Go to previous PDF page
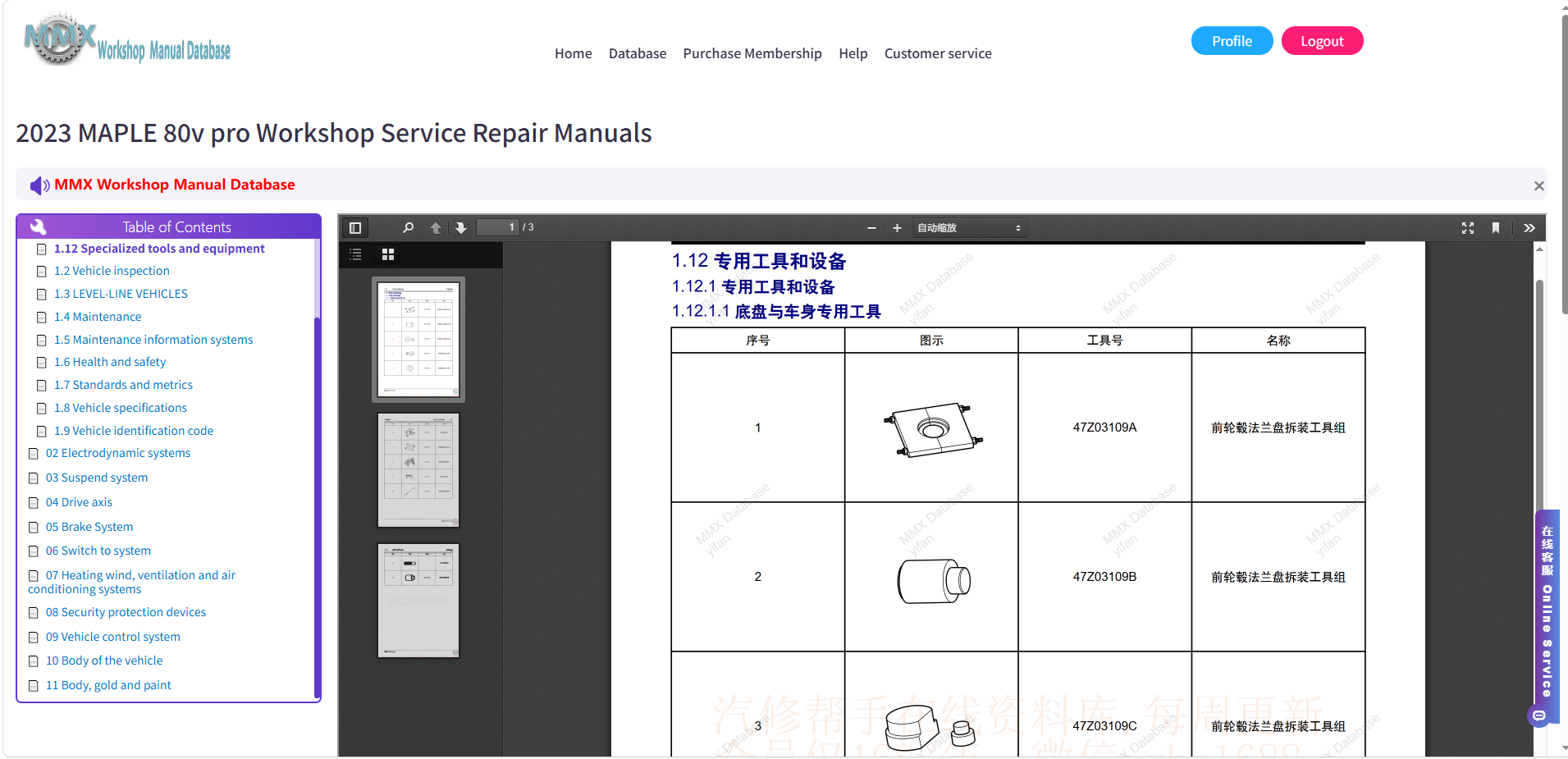Image resolution: width=1568 pixels, height=759 pixels. (436, 228)
